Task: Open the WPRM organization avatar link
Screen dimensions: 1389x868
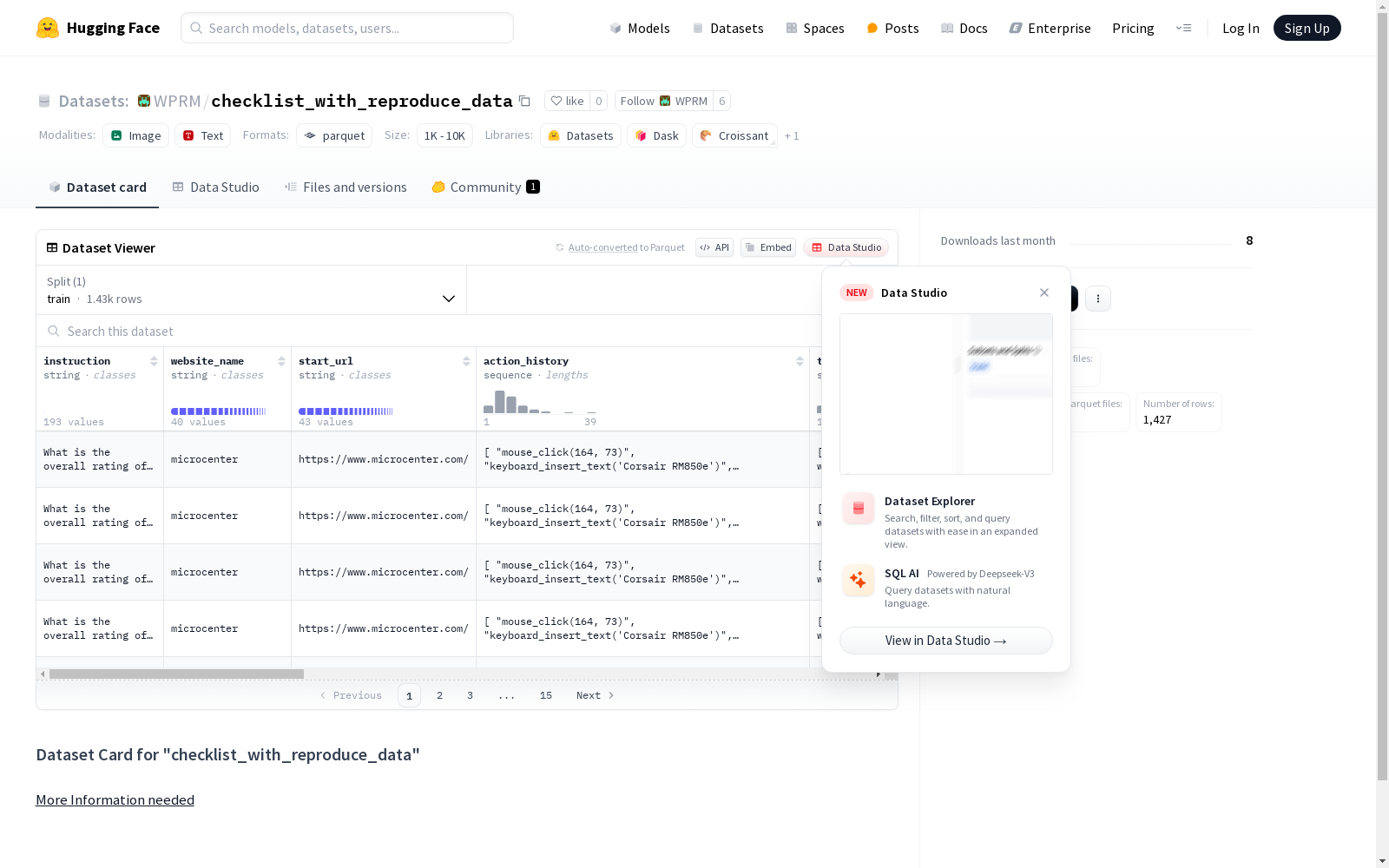Action: tap(144, 101)
